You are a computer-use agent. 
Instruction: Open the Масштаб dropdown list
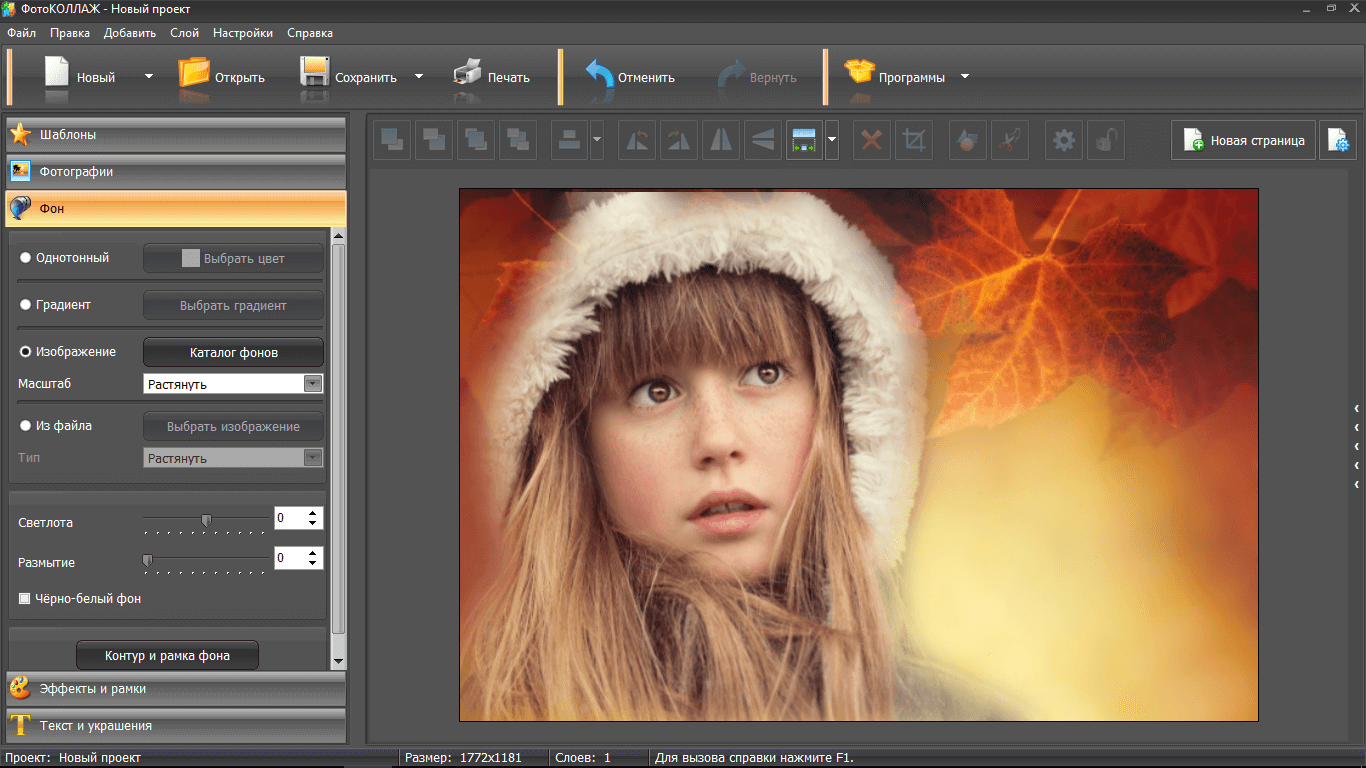313,384
